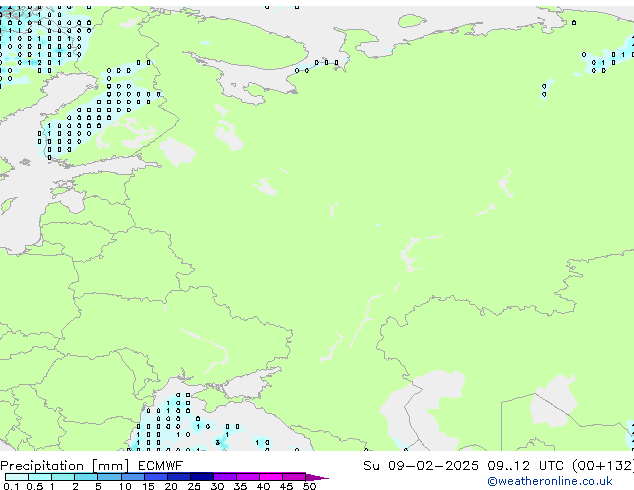Click the 45–50 mm legend color swatch
The height and width of the screenshot is (490, 634).
pos(294,477)
